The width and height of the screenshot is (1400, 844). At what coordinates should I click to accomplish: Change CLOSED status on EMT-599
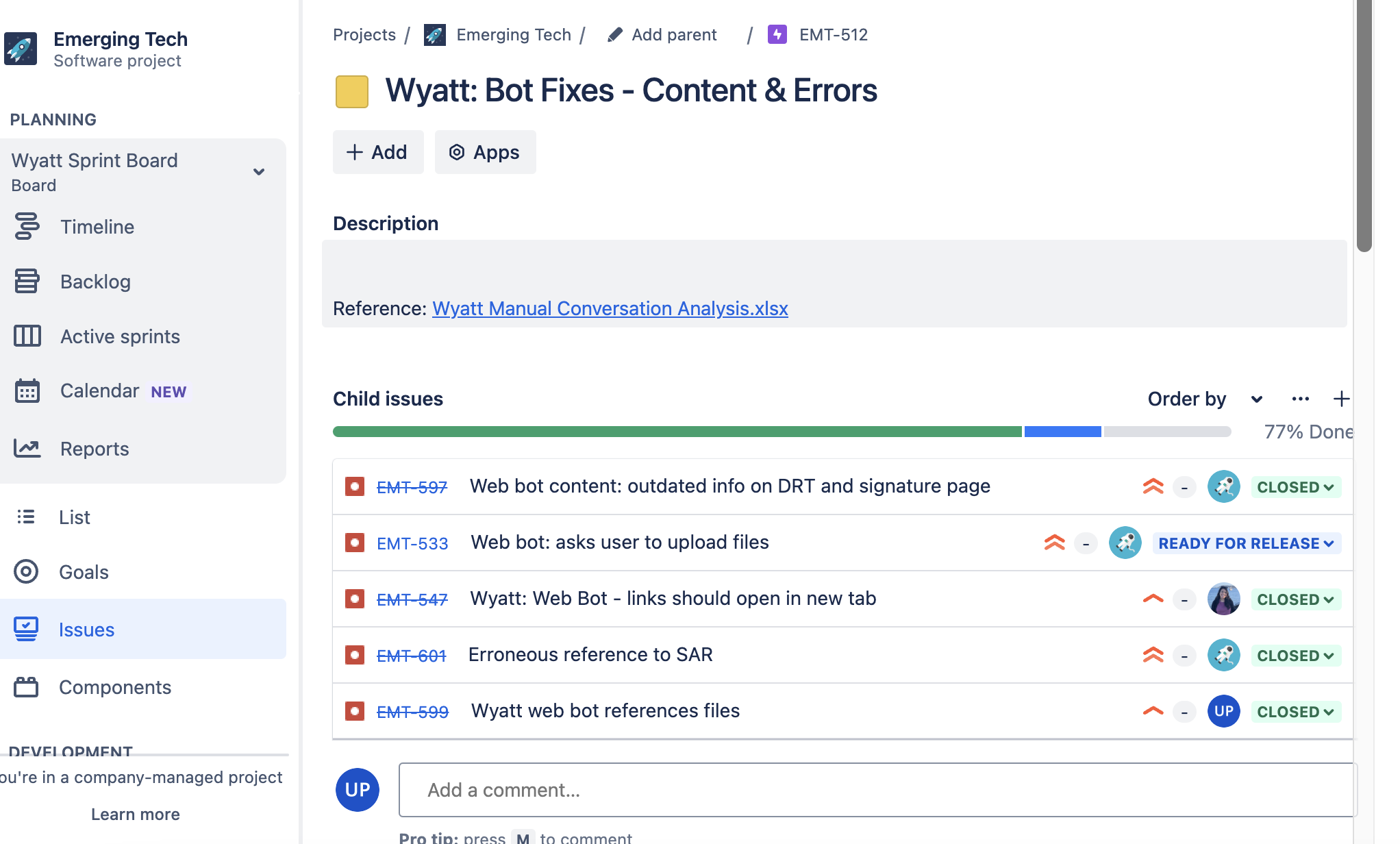click(x=1295, y=712)
